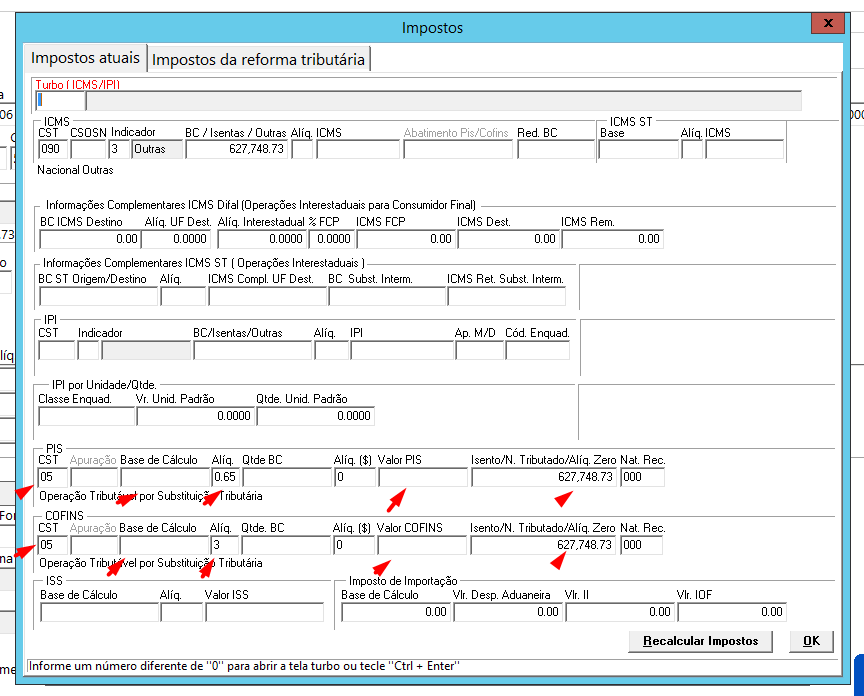Edit ICMS BC / Isentas / Outras value

click(236, 149)
